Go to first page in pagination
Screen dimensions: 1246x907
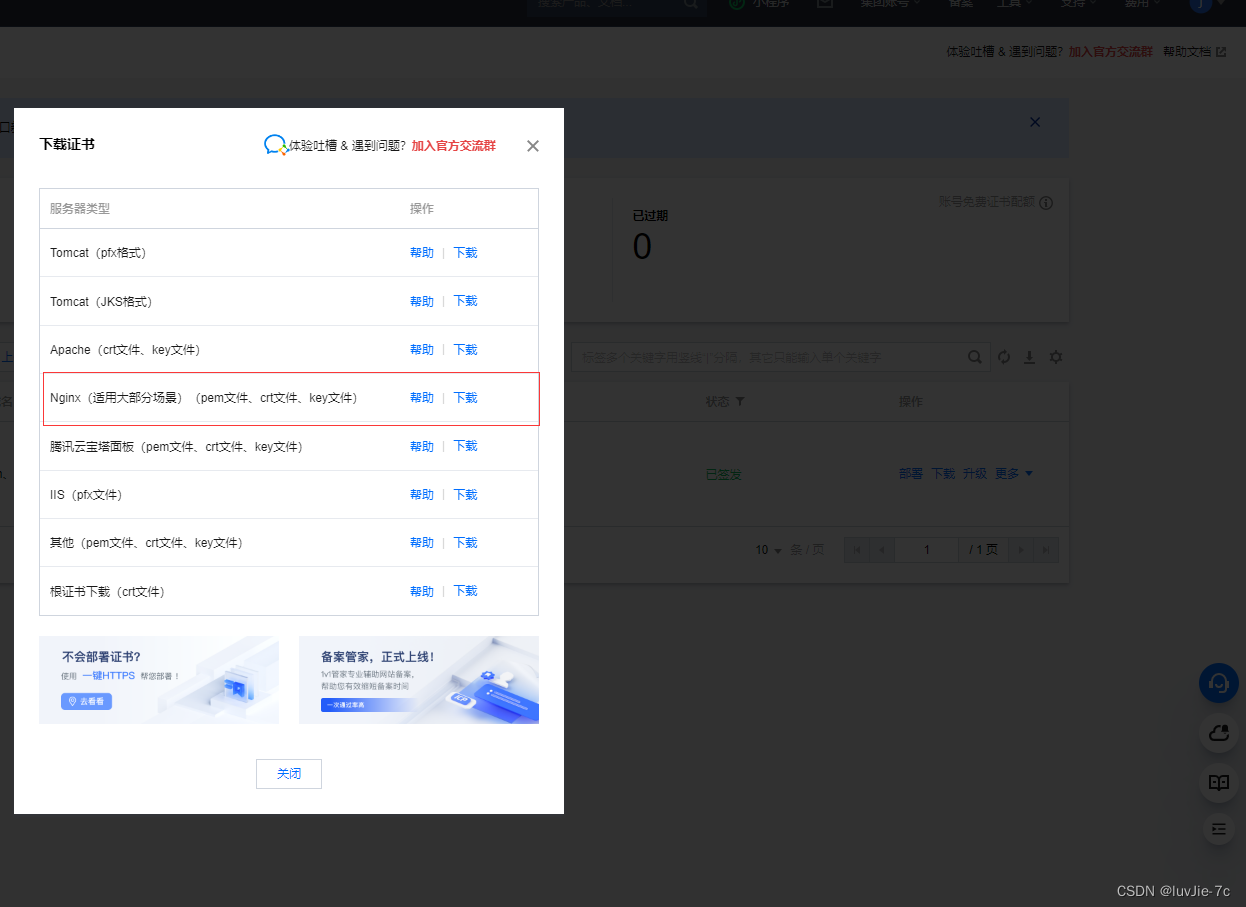[x=858, y=550]
